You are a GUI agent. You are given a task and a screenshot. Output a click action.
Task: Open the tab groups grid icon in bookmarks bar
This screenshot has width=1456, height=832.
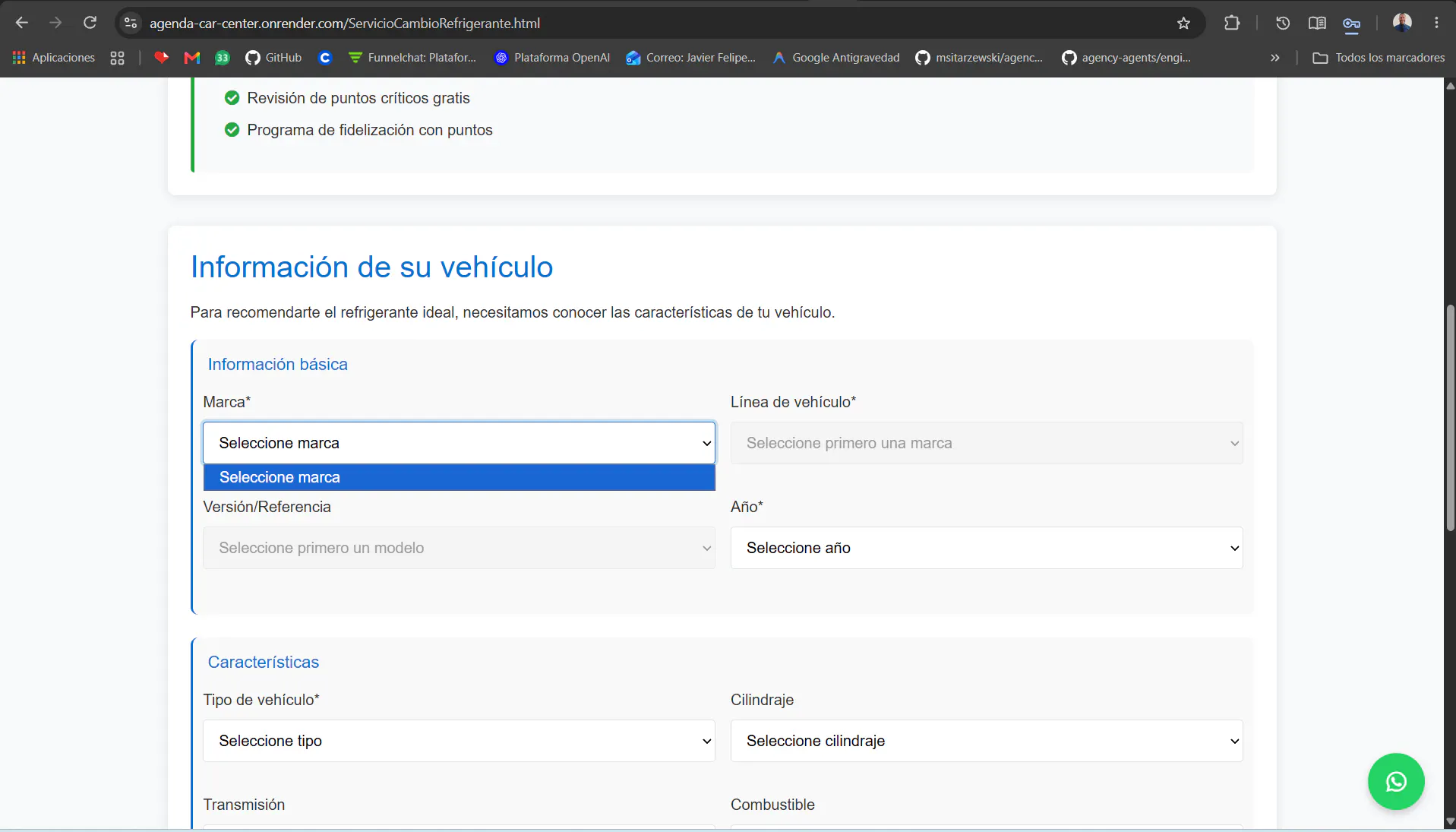[117, 58]
